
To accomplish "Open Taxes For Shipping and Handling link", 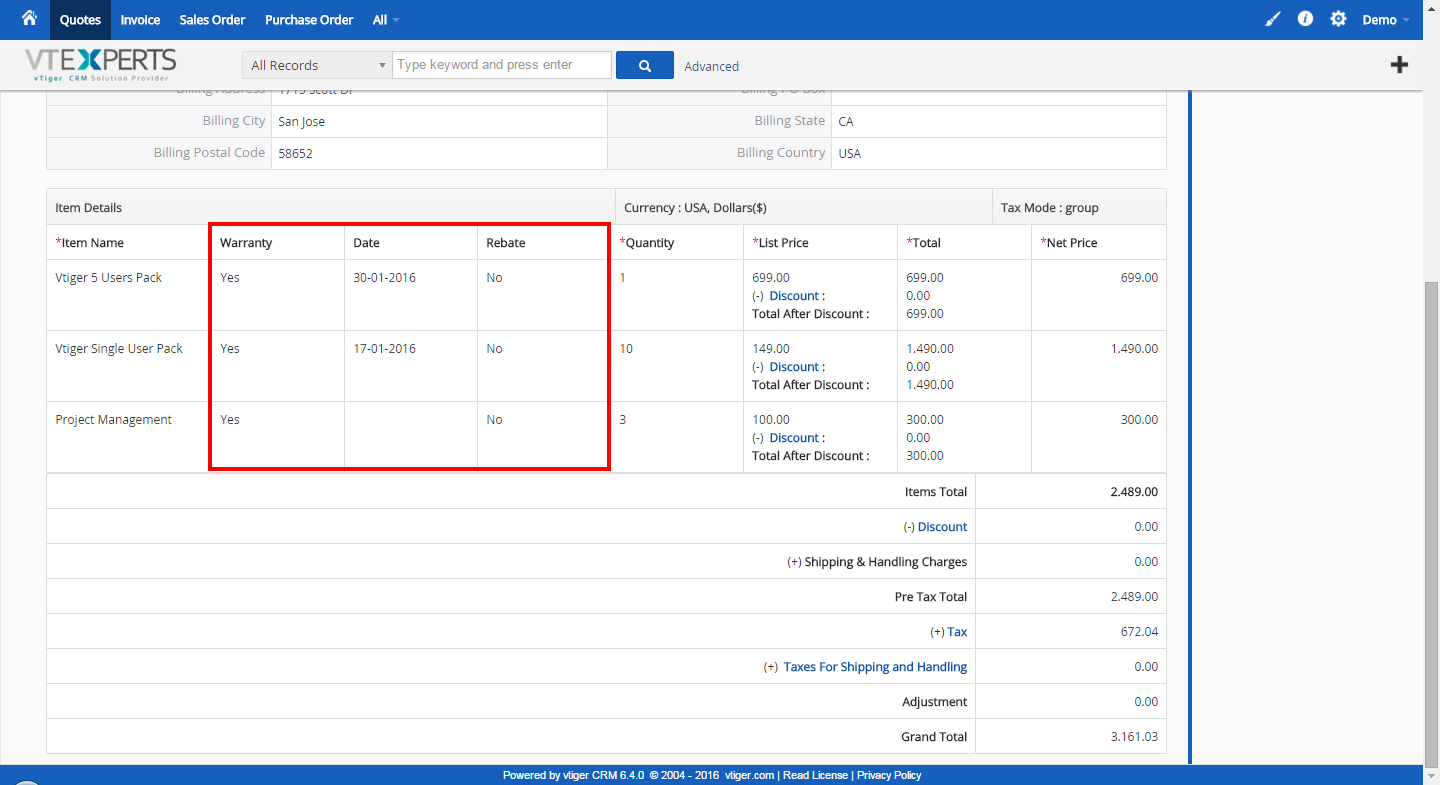I will [x=875, y=667].
